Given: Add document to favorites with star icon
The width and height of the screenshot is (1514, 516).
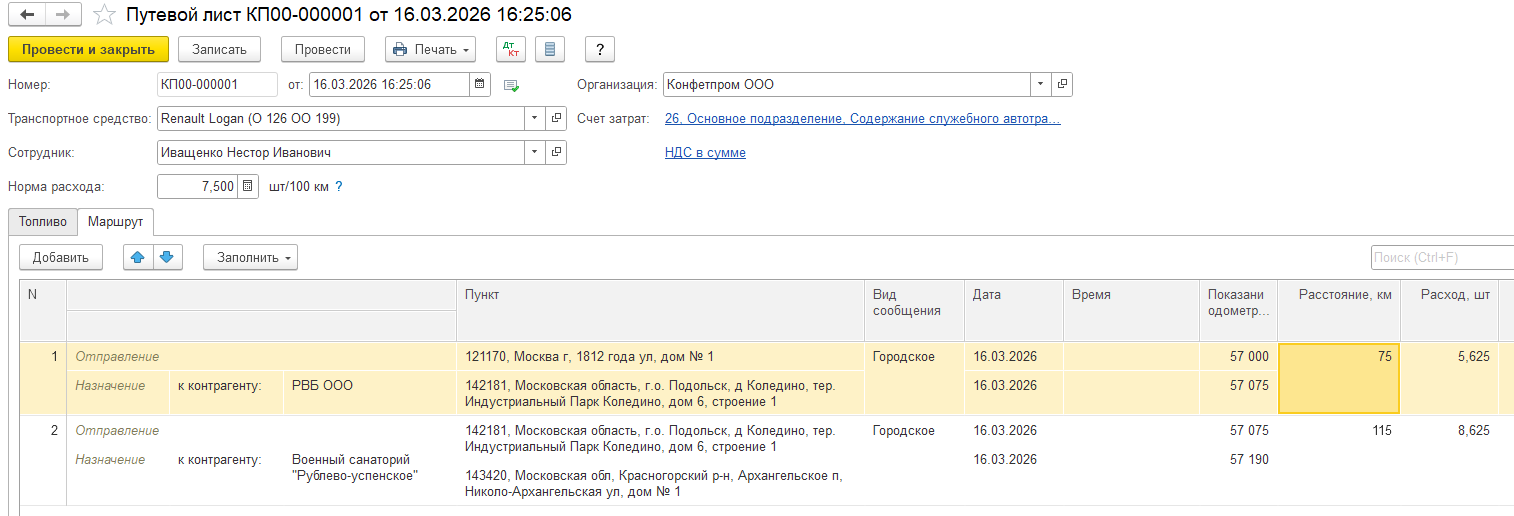Looking at the screenshot, I should click(x=103, y=15).
